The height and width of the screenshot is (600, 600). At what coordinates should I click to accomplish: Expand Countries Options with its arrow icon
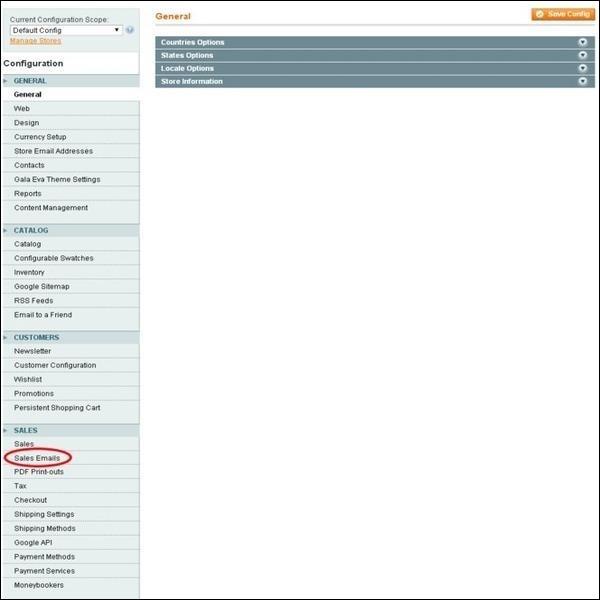click(582, 42)
